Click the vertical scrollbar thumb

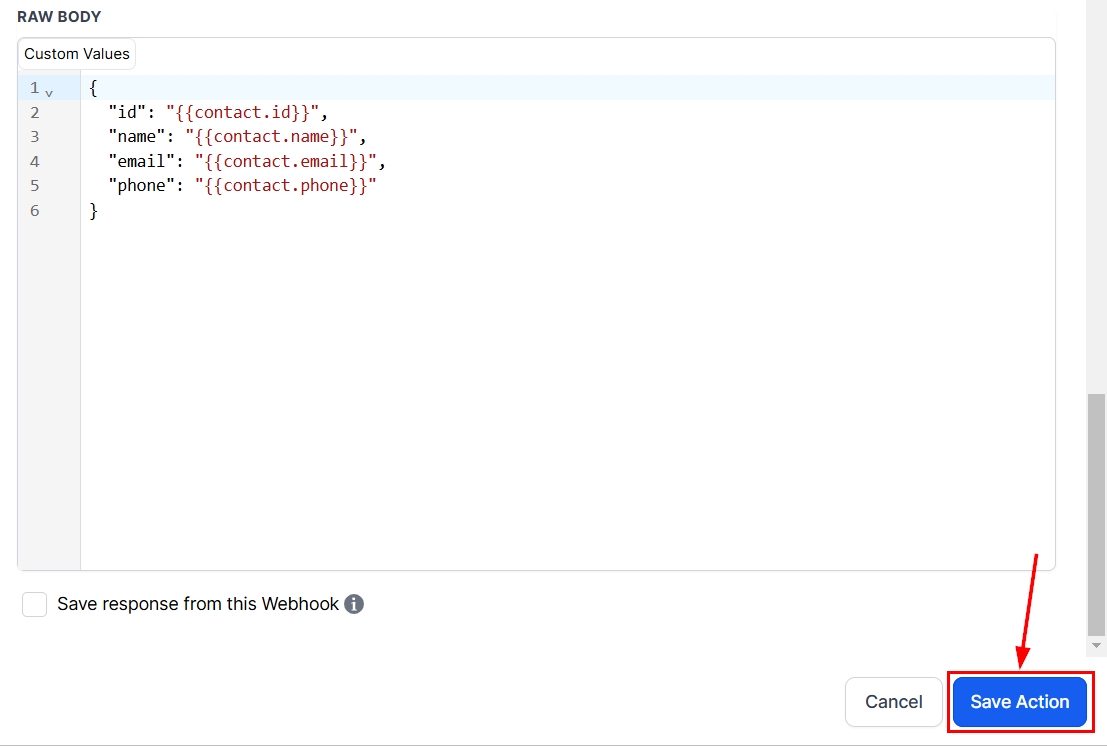coord(1096,510)
